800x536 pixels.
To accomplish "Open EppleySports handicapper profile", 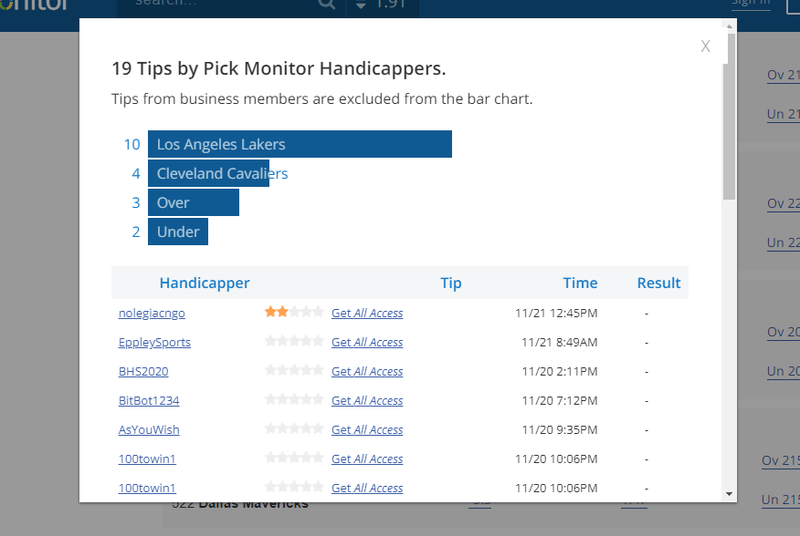I will click(x=155, y=342).
